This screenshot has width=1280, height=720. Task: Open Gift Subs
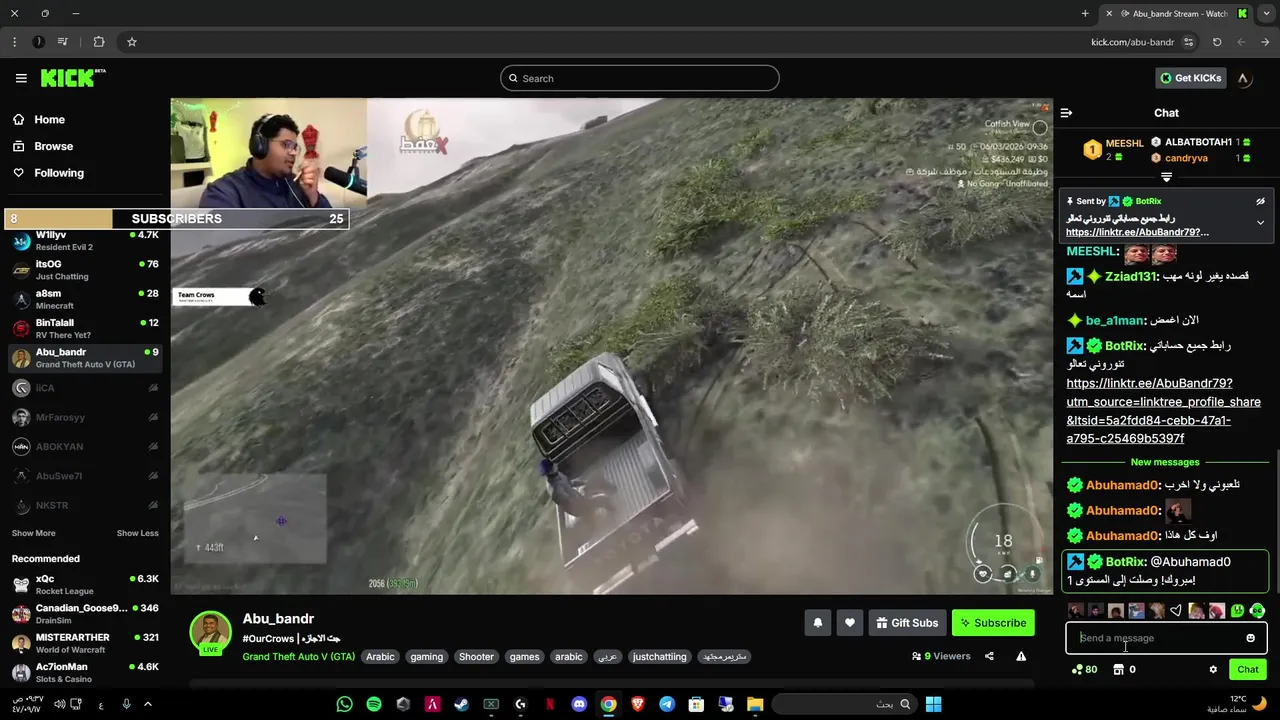pyautogui.click(x=906, y=623)
